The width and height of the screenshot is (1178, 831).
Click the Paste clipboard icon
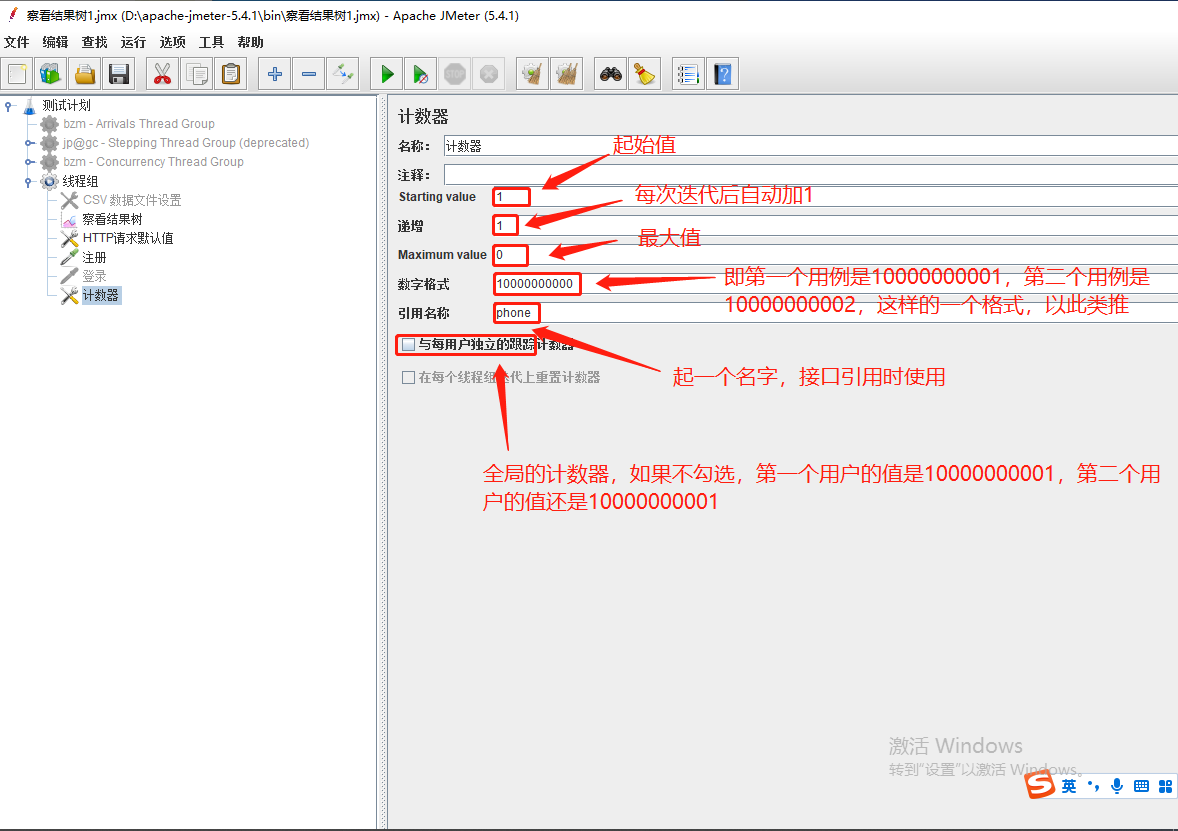[231, 74]
